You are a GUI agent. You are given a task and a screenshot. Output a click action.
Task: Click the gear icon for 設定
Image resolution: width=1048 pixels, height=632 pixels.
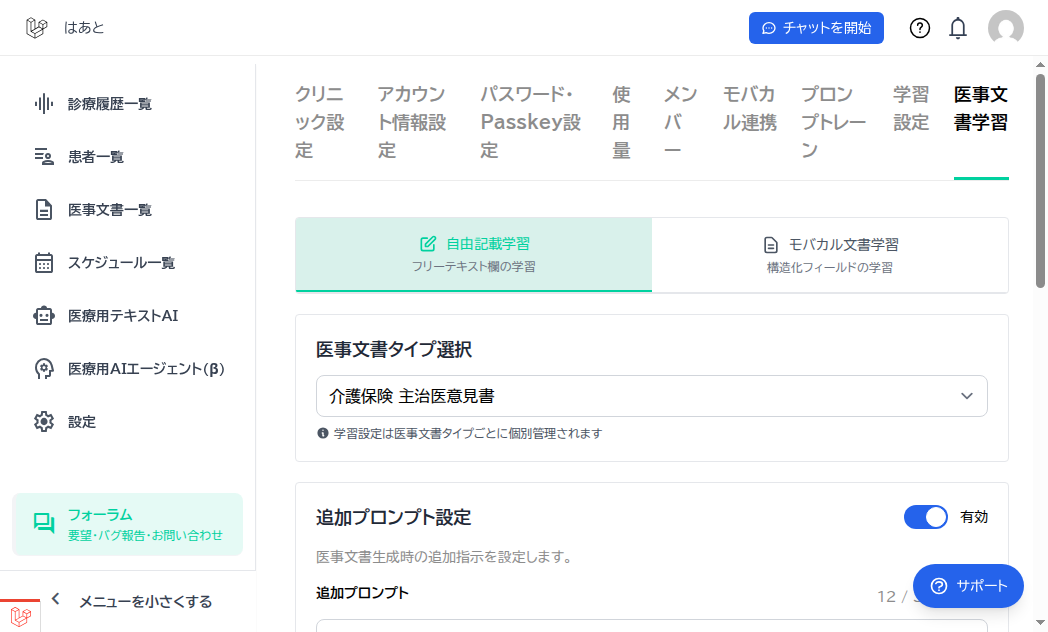[43, 422]
